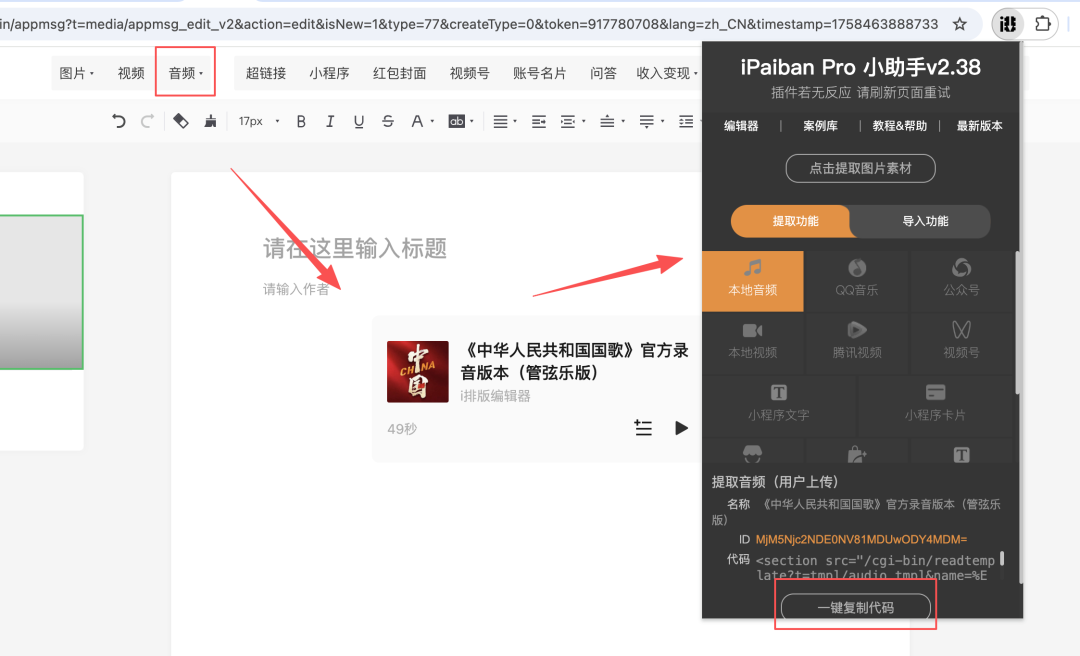Open the 教程&帮助 link
This screenshot has height=656, width=1080.
[900, 126]
